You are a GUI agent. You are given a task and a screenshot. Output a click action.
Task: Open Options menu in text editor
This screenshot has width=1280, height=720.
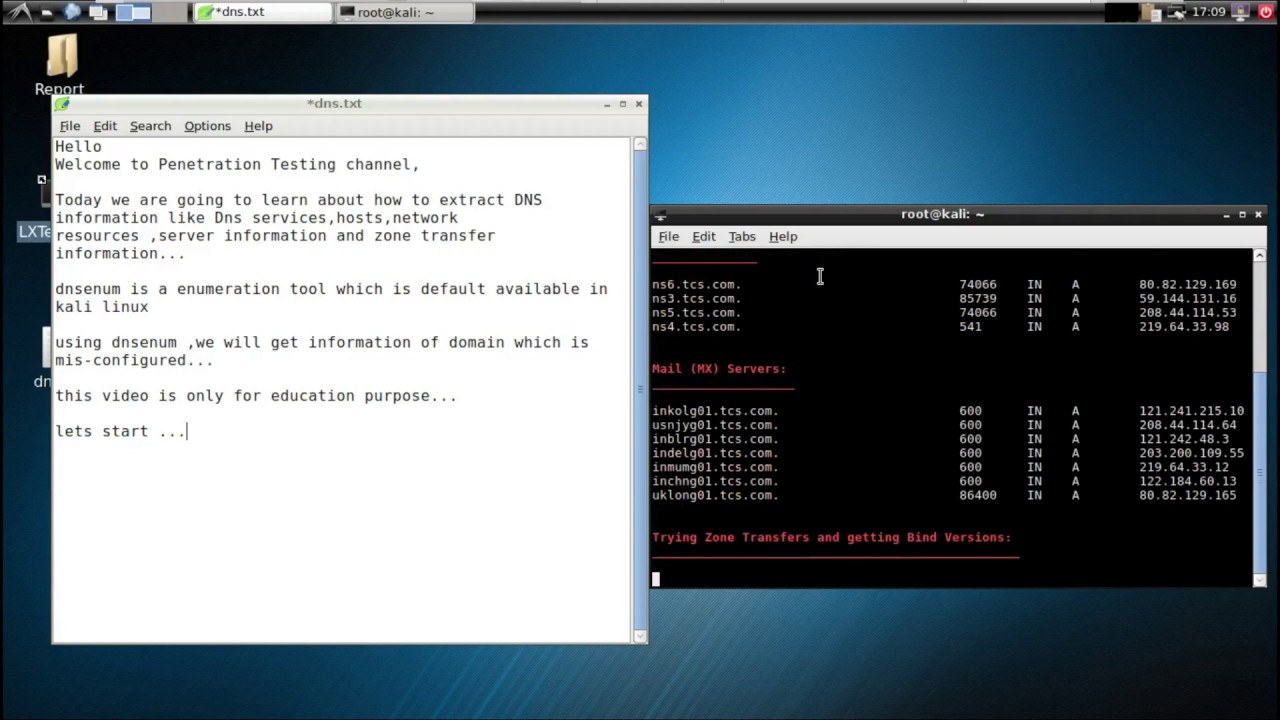pyautogui.click(x=207, y=126)
